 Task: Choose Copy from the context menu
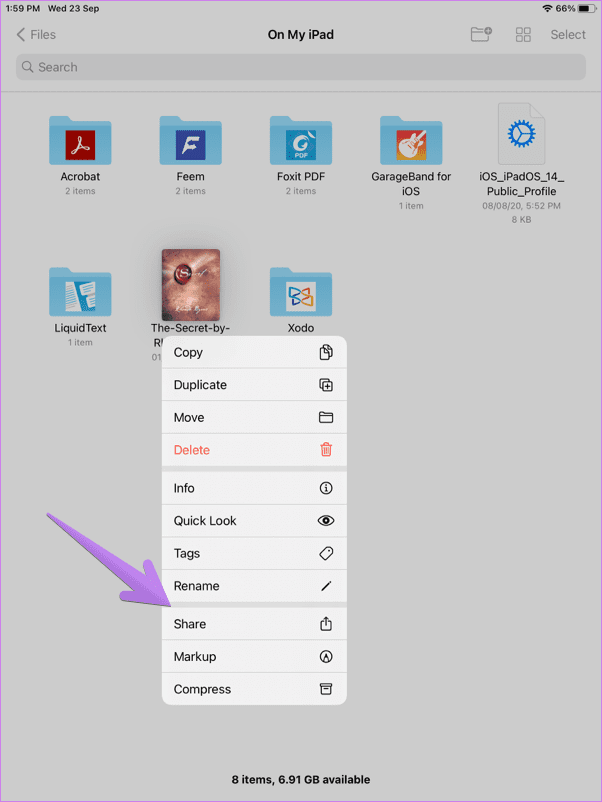[x=254, y=352]
